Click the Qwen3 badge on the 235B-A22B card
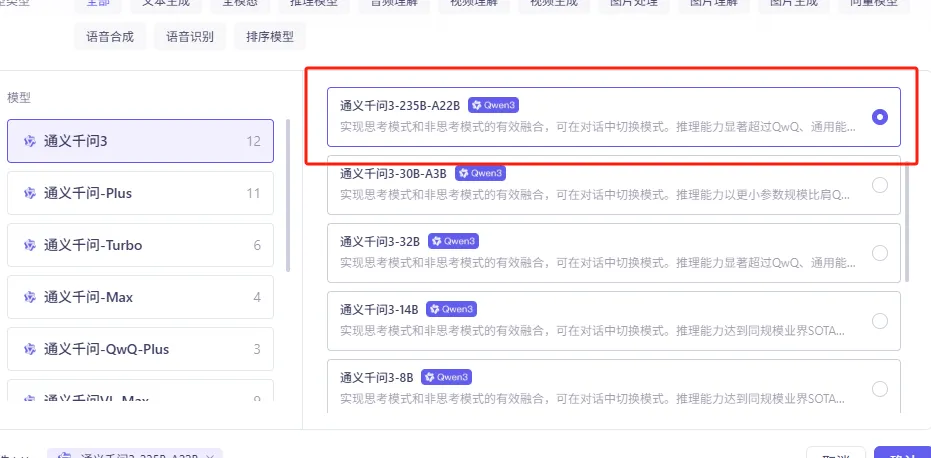This screenshot has width=931, height=458. [x=494, y=106]
